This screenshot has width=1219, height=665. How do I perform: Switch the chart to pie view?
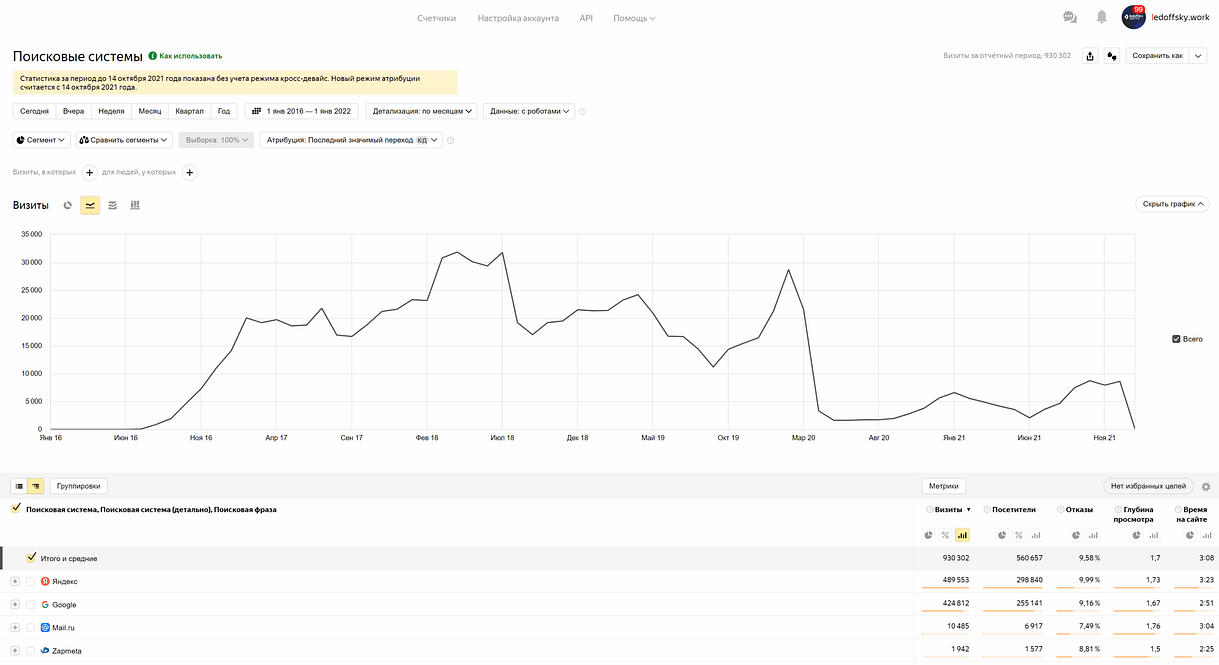click(68, 205)
